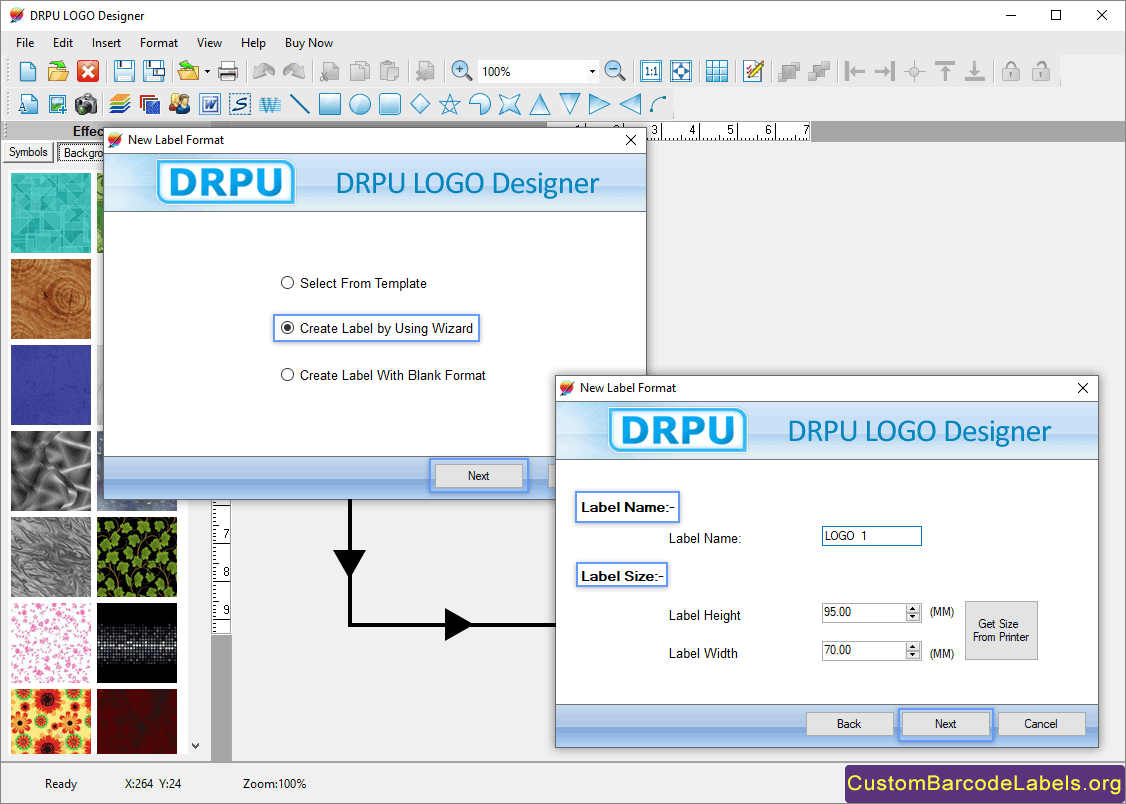
Task: Select the Ellipse shape tool
Action: [x=360, y=105]
